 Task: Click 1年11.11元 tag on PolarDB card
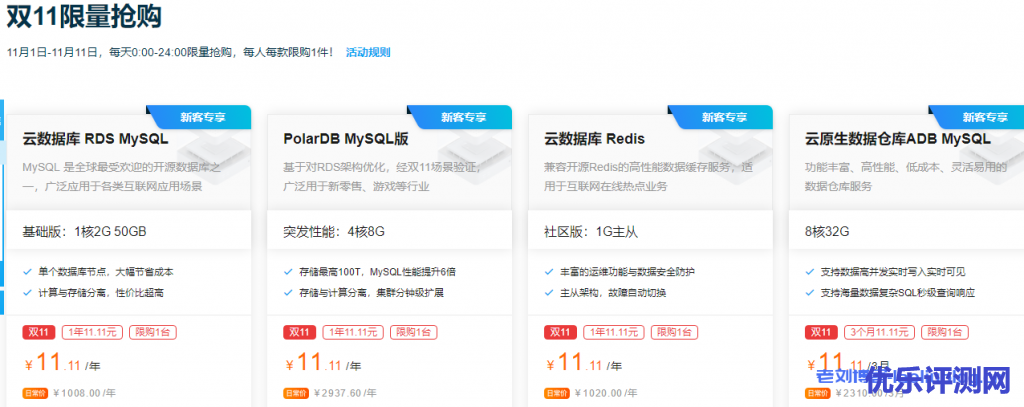pos(353,332)
